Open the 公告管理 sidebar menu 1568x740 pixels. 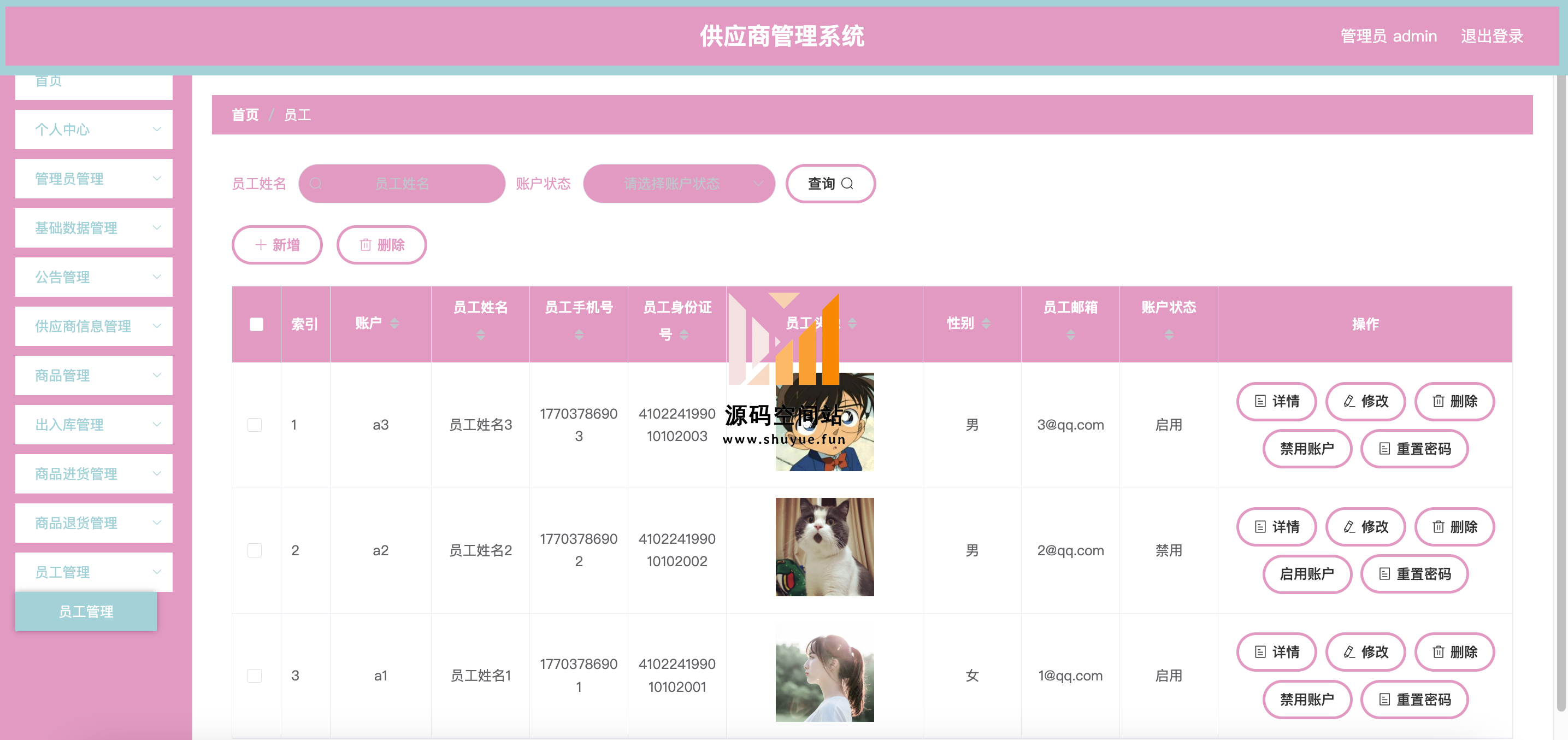tap(94, 277)
